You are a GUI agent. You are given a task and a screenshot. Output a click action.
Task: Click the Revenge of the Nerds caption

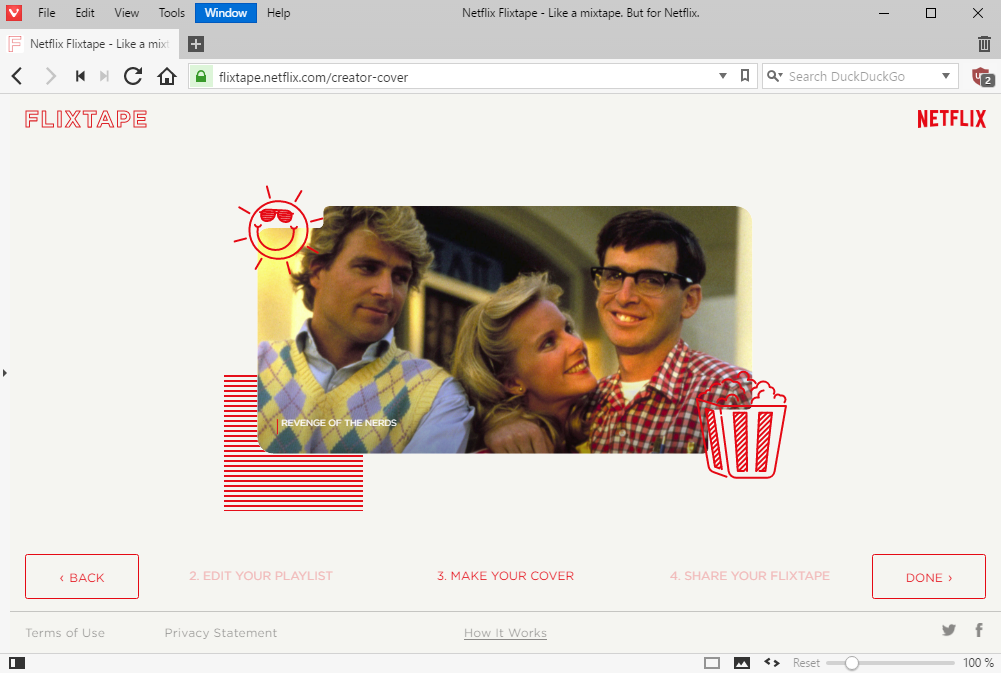pyautogui.click(x=338, y=423)
